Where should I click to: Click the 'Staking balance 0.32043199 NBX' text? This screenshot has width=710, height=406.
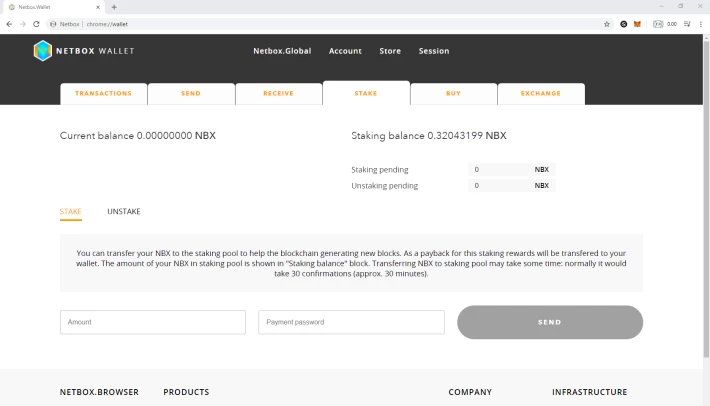(429, 136)
